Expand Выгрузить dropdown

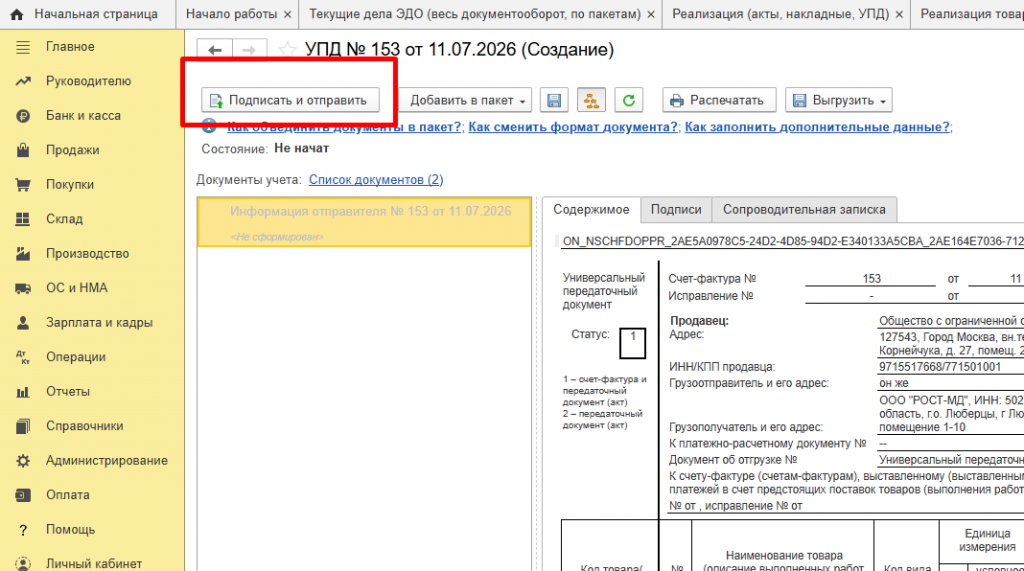tap(839, 101)
